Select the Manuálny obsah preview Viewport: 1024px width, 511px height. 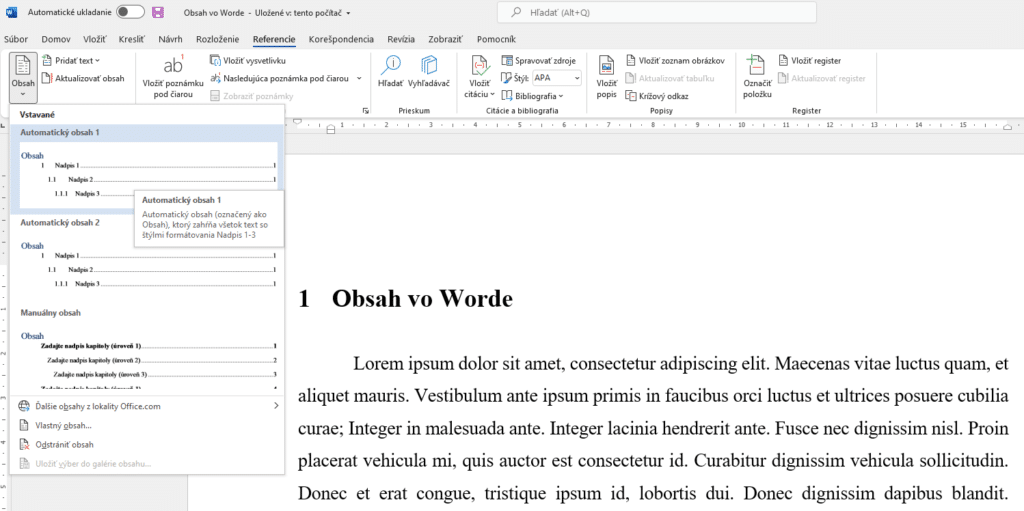(148, 348)
